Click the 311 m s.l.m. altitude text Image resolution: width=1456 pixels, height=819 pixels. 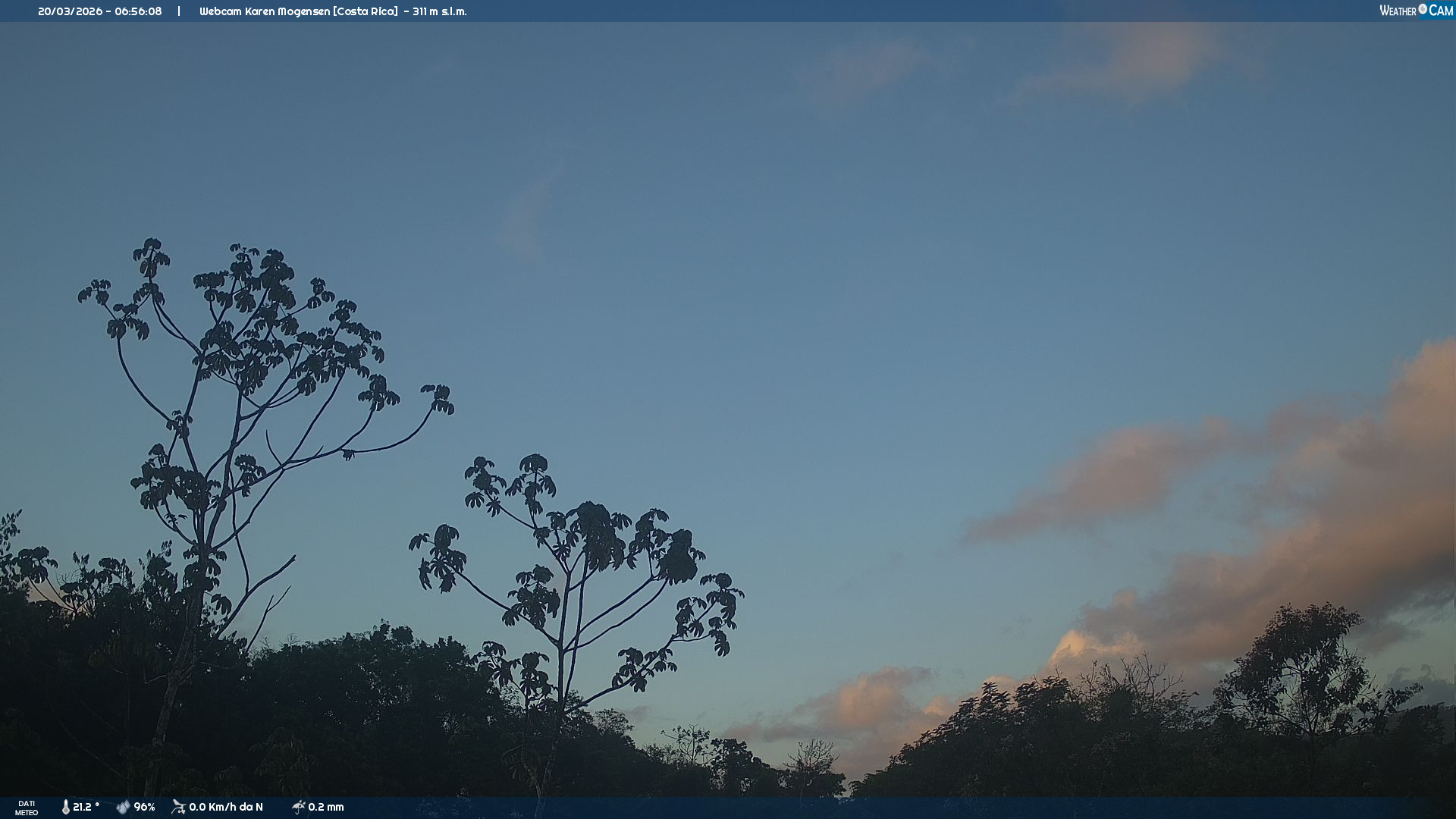(x=440, y=11)
